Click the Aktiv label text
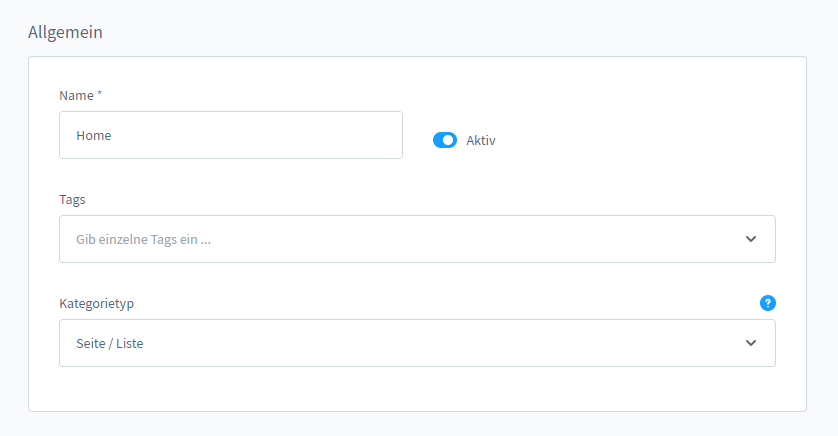 pos(480,141)
